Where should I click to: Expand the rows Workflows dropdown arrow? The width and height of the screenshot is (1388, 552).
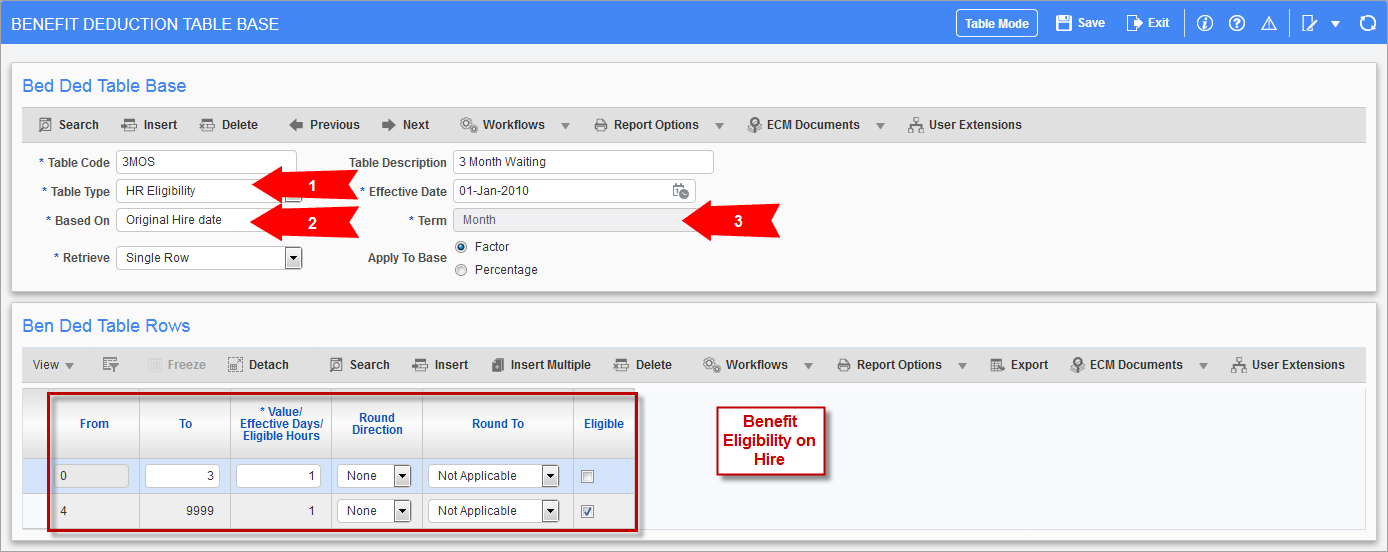tap(808, 366)
